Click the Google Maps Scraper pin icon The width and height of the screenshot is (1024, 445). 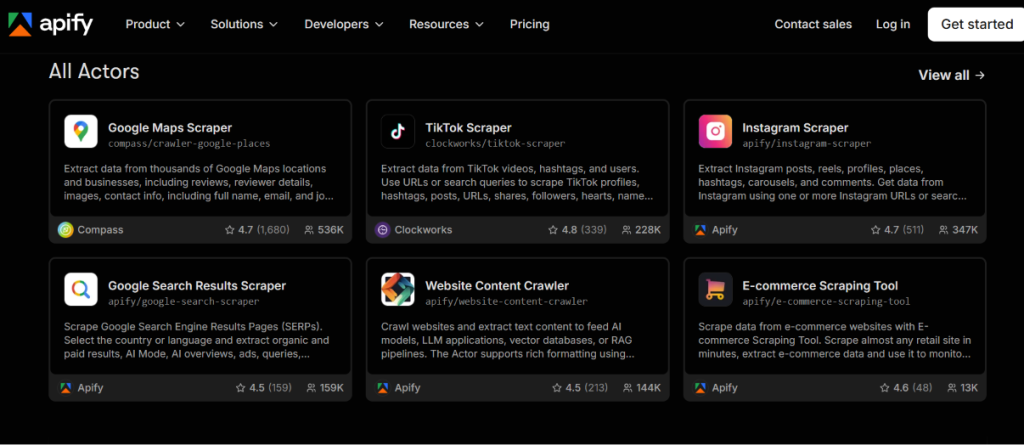pos(81,131)
